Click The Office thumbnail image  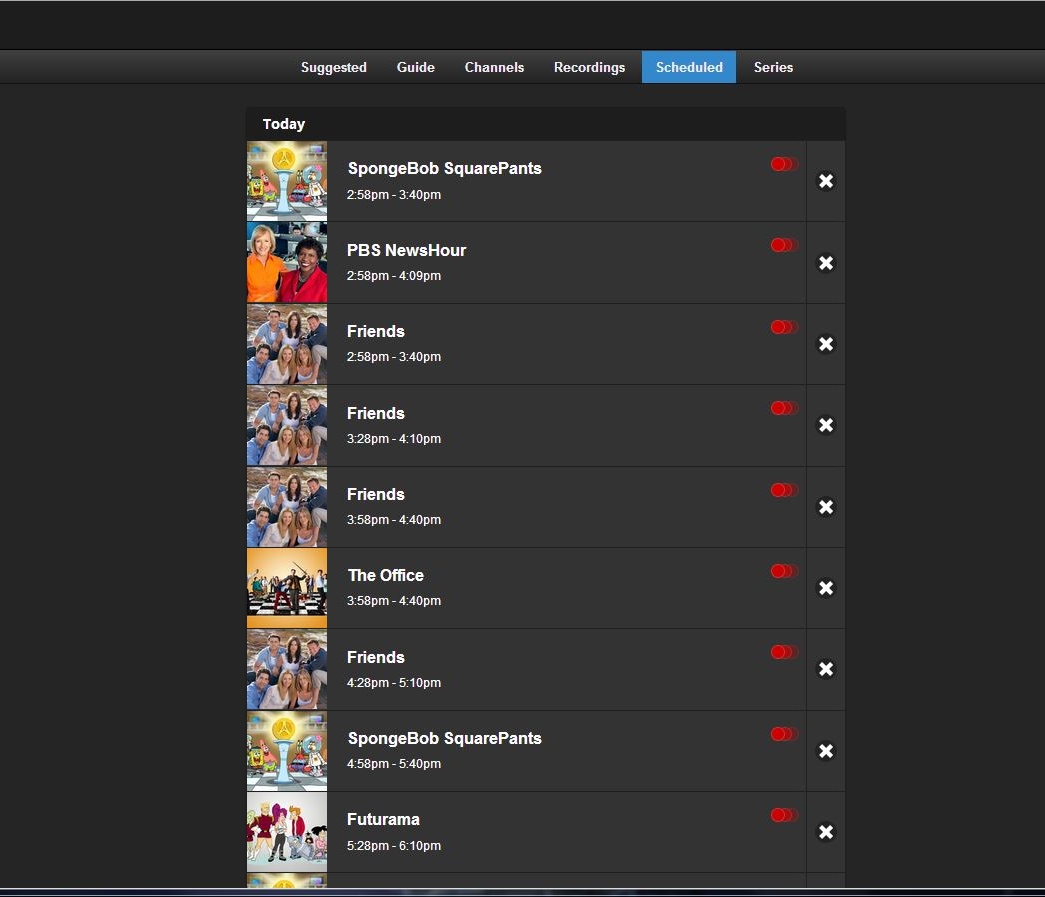click(x=287, y=588)
